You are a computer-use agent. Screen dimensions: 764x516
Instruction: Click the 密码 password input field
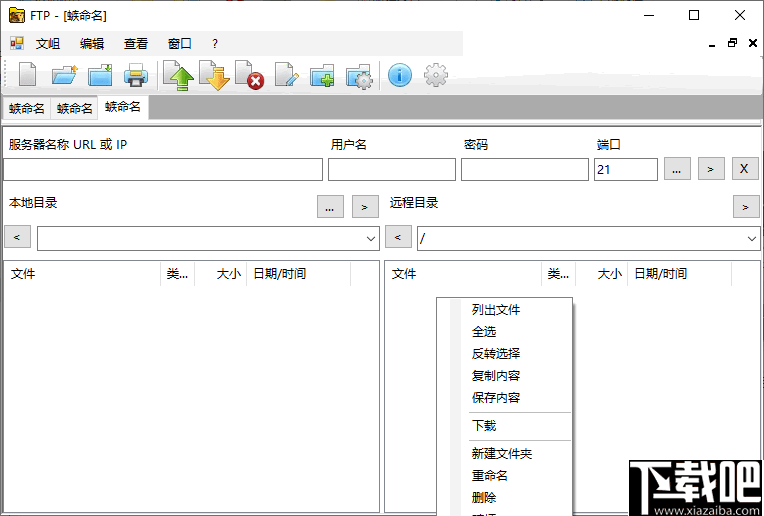[525, 170]
